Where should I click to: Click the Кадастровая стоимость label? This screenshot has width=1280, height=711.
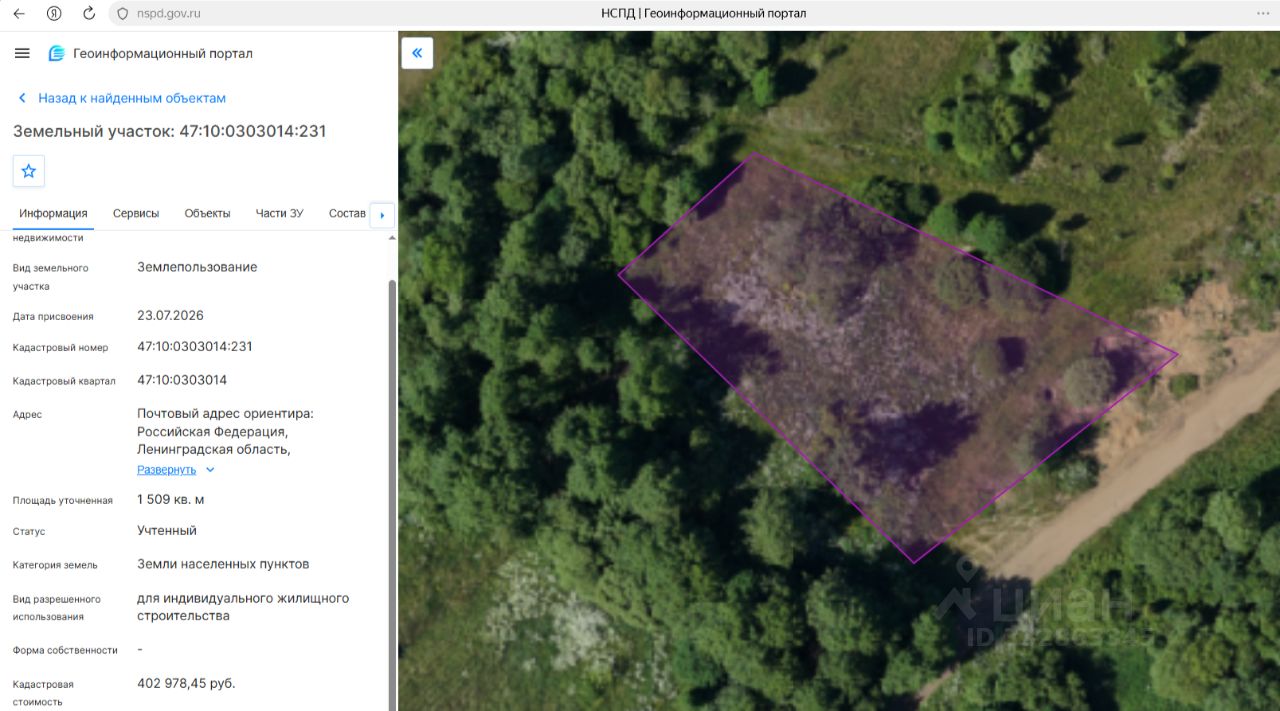click(43, 693)
